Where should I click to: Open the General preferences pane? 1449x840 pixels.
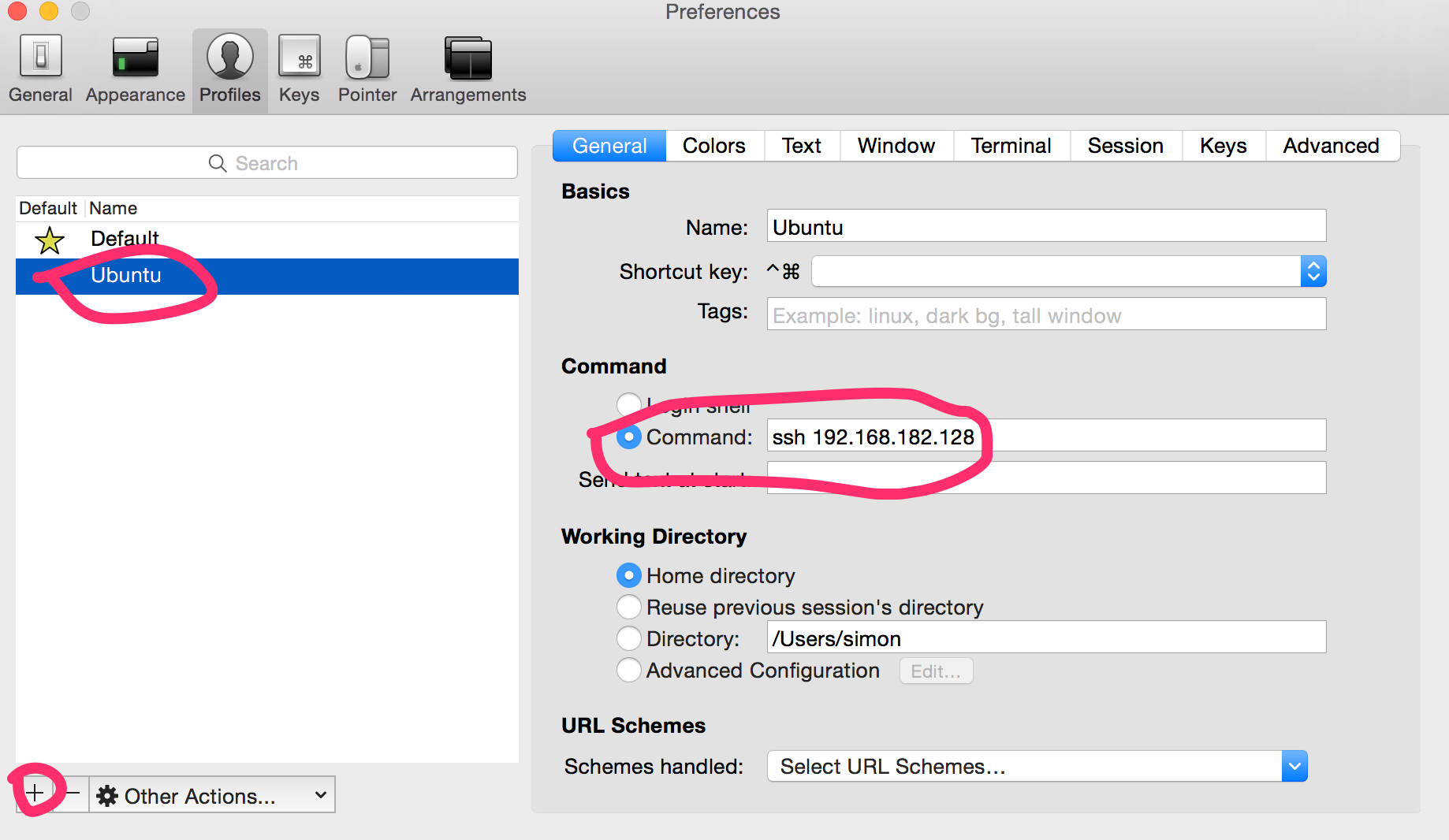pyautogui.click(x=40, y=69)
